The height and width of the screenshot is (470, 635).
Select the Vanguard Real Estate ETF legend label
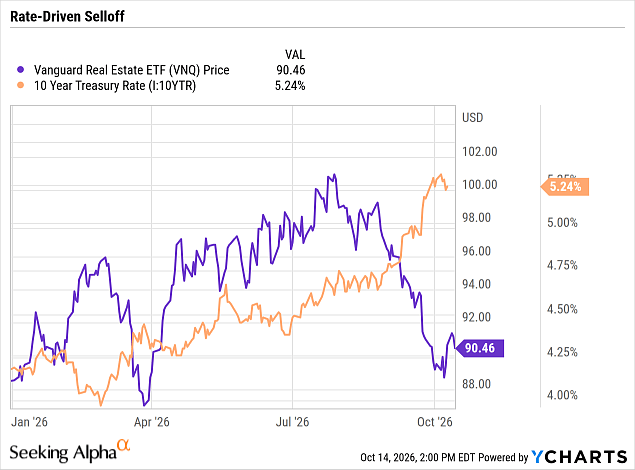tap(132, 70)
